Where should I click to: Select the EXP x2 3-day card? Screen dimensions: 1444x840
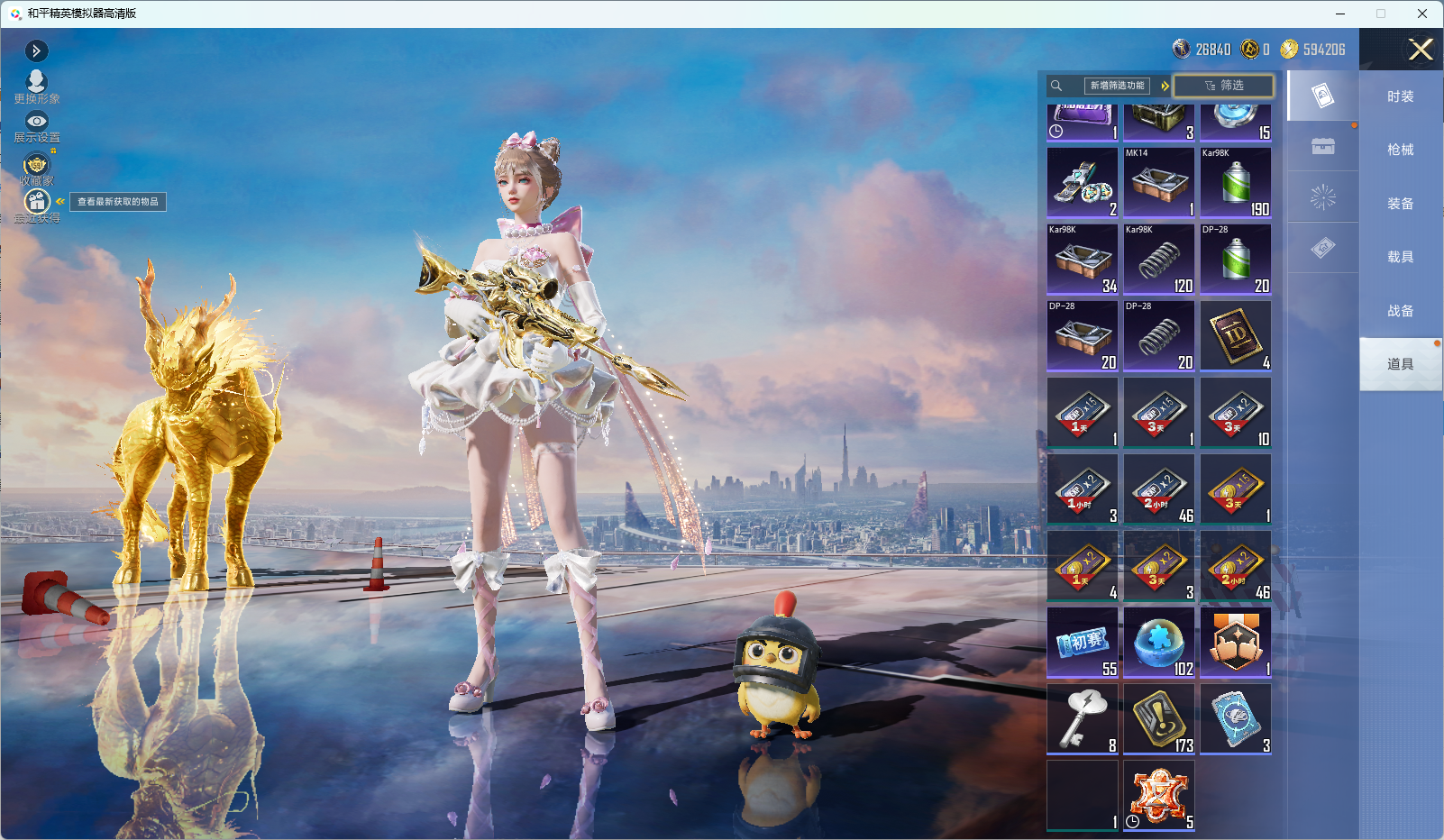[x=1236, y=413]
